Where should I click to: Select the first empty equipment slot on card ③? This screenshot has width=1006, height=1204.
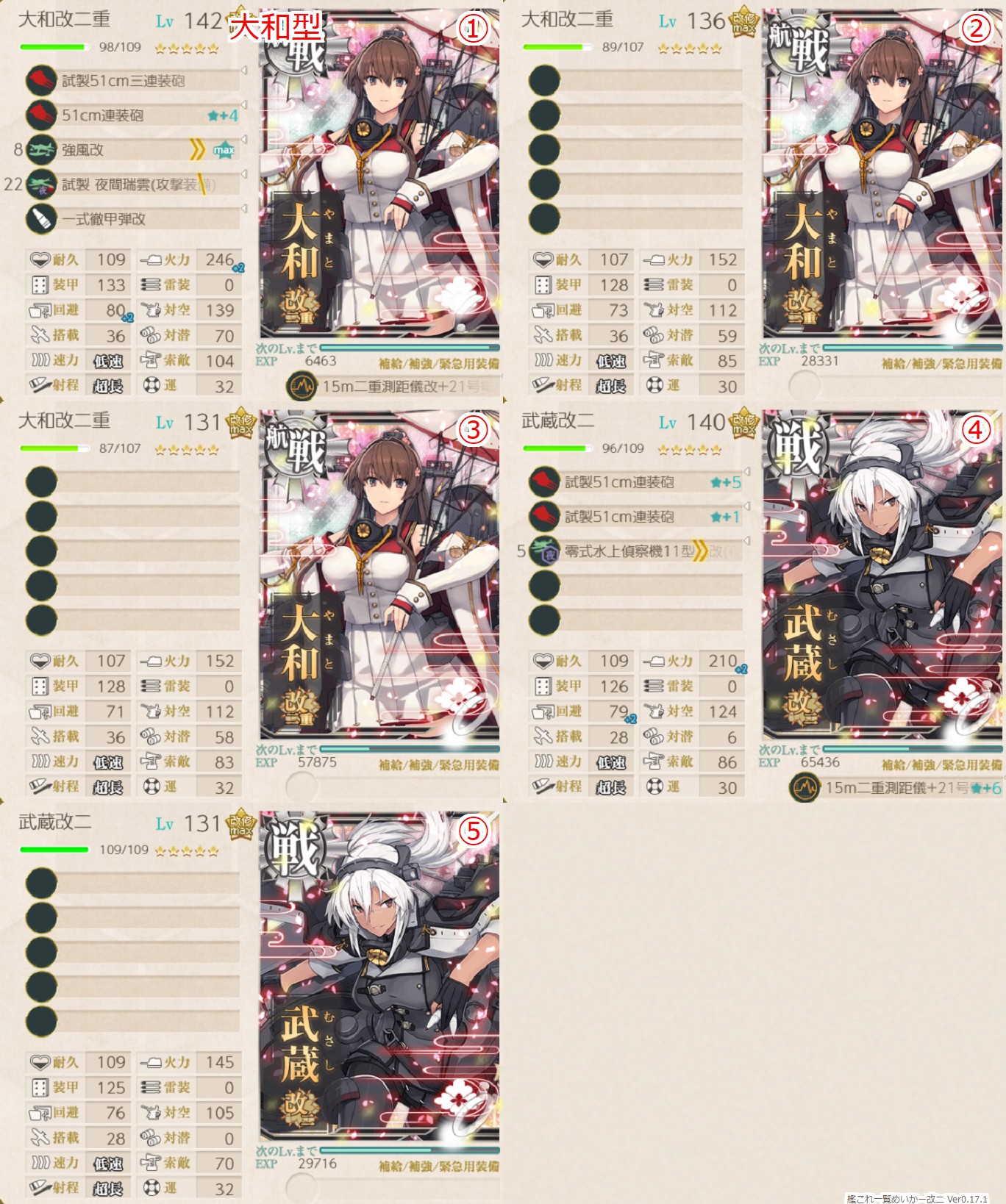[132, 481]
